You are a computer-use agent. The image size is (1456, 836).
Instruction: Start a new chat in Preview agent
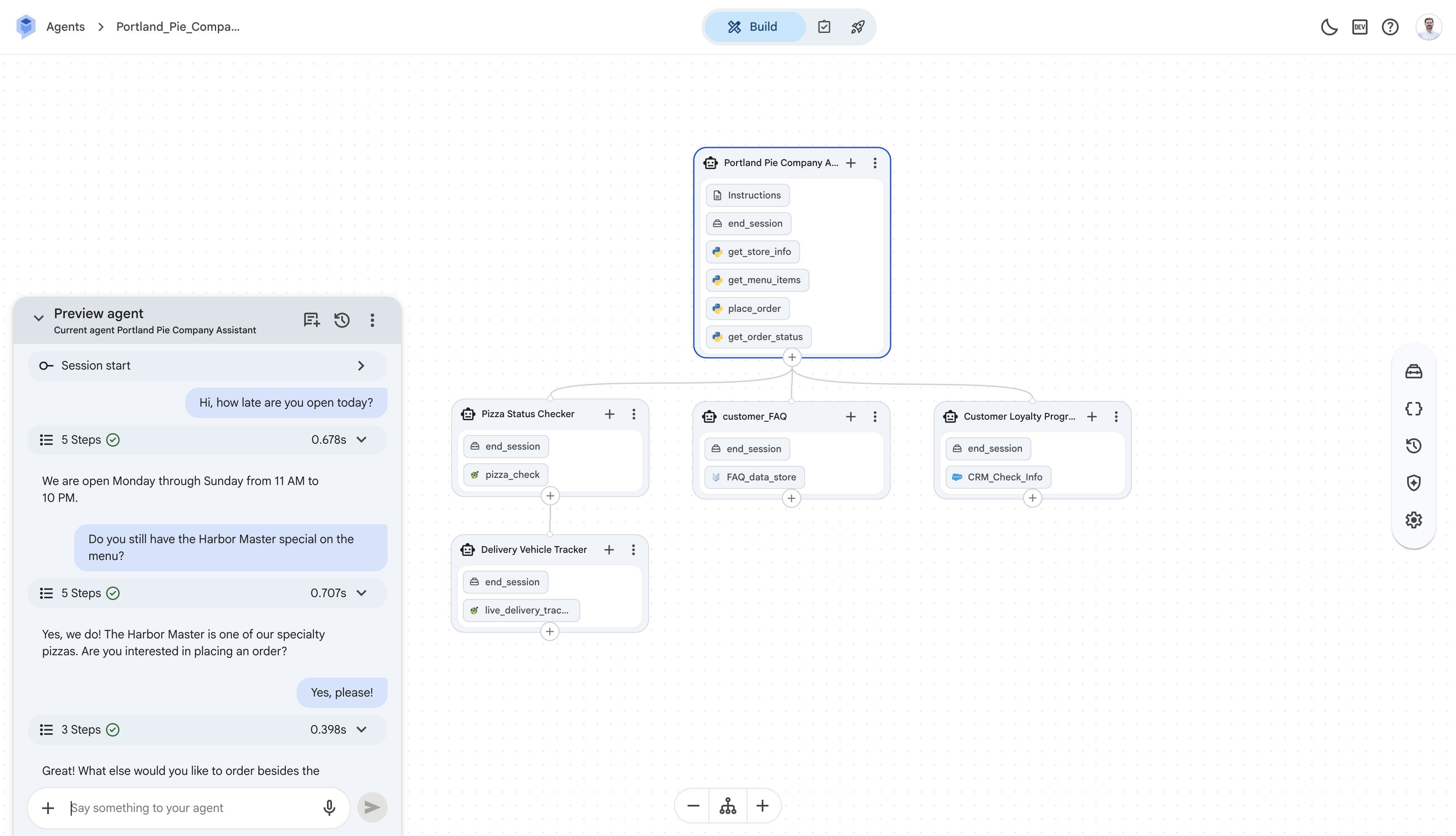point(311,320)
